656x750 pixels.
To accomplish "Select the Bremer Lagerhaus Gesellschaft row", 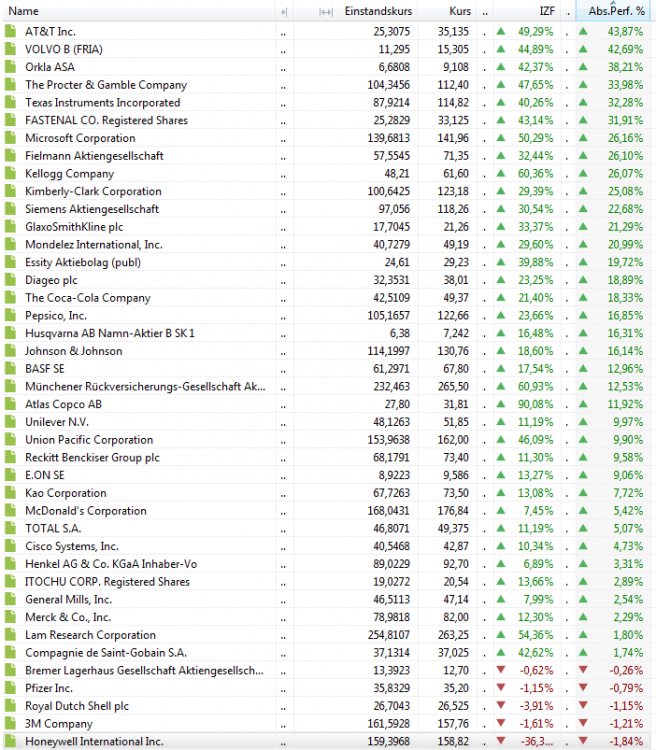I will (328, 670).
